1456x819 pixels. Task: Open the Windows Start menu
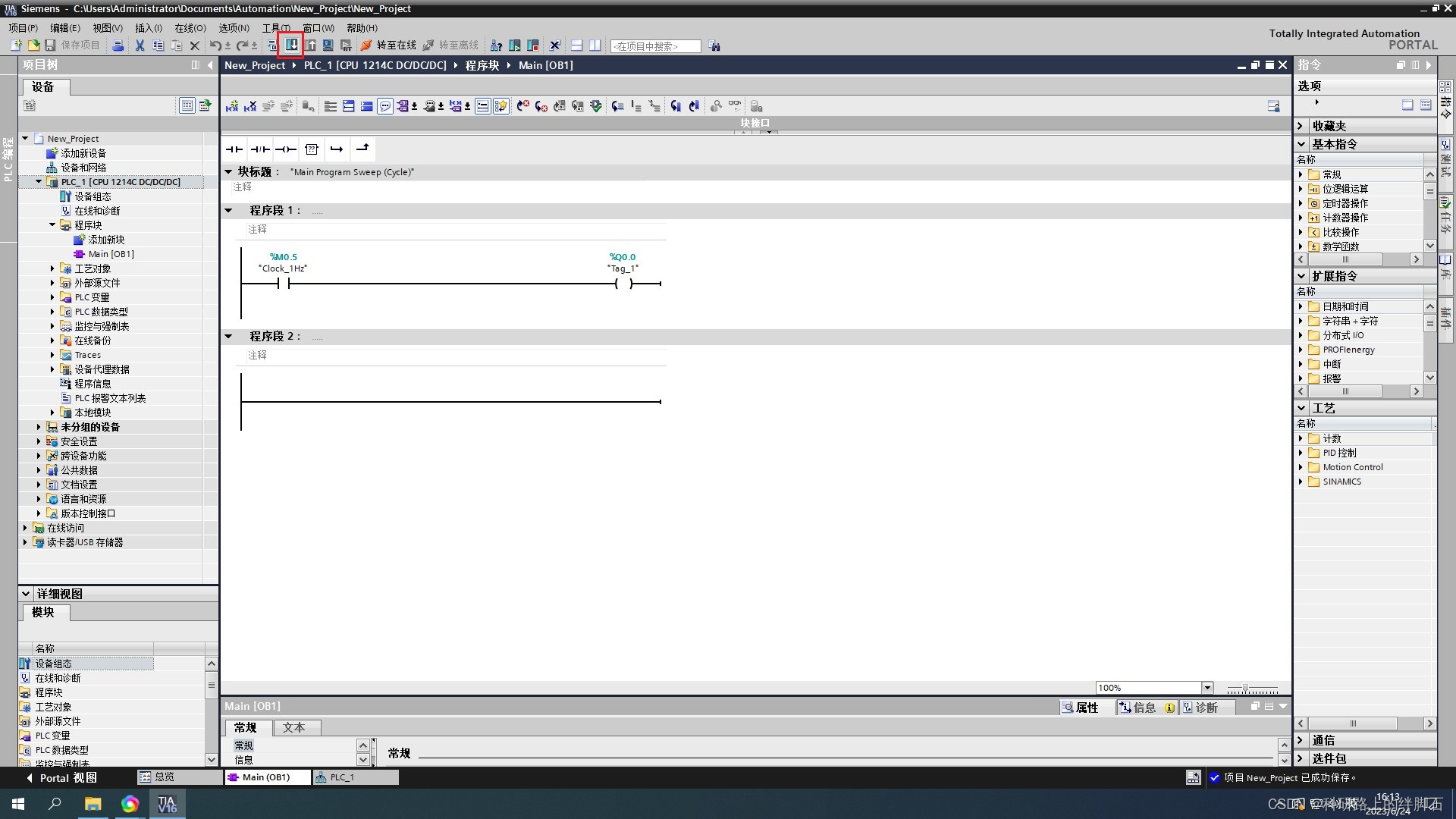point(18,804)
